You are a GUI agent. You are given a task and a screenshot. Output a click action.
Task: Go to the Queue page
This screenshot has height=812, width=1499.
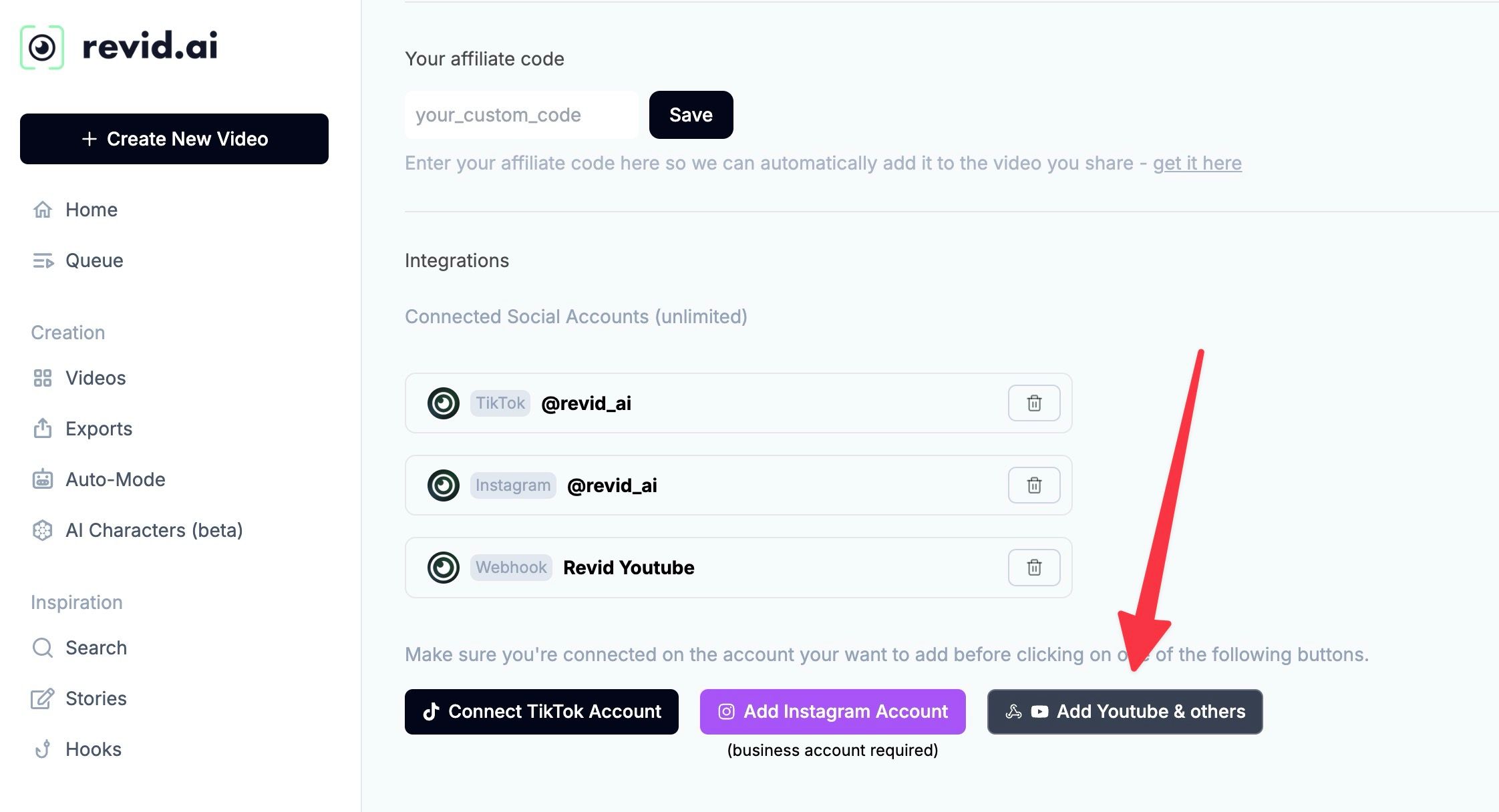(x=94, y=260)
